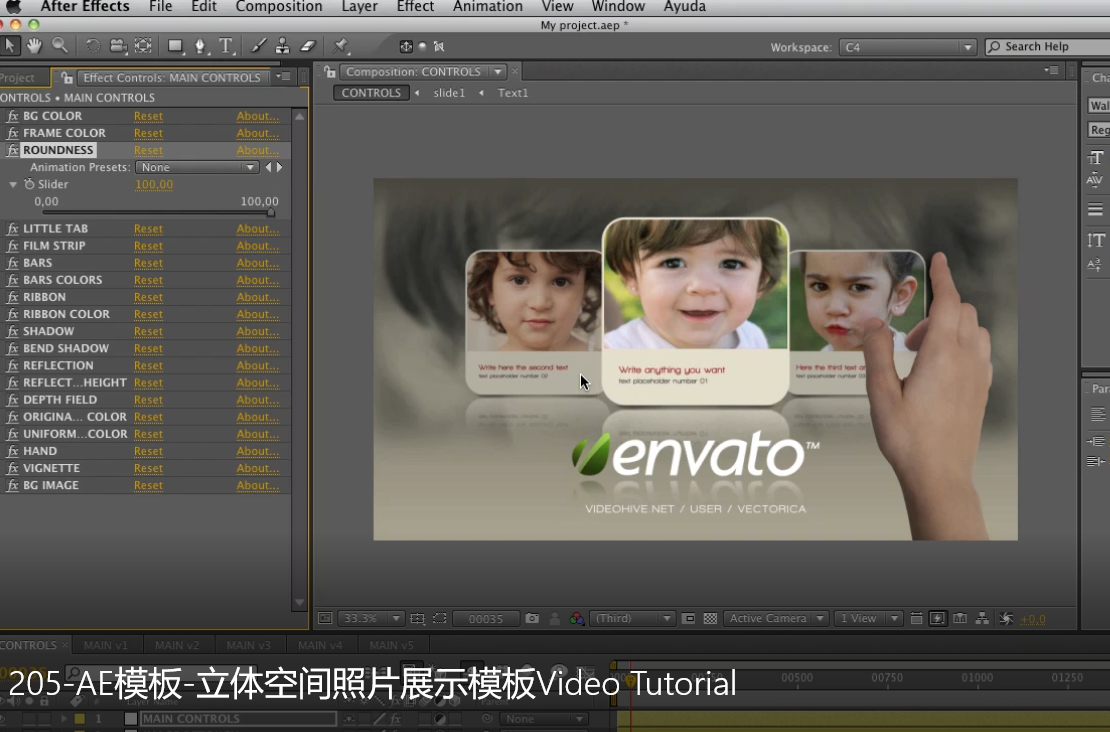Show channel and color management settings

[577, 619]
